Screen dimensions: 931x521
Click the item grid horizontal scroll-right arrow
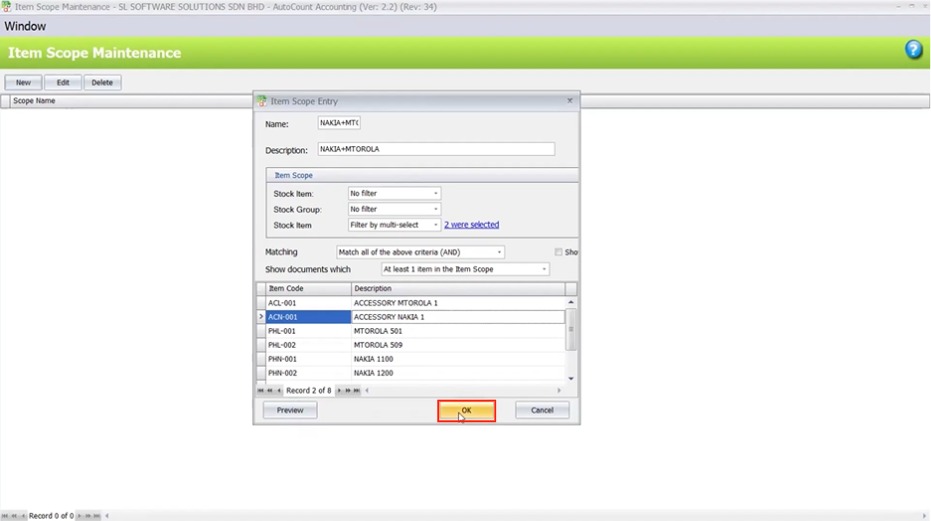(559, 390)
